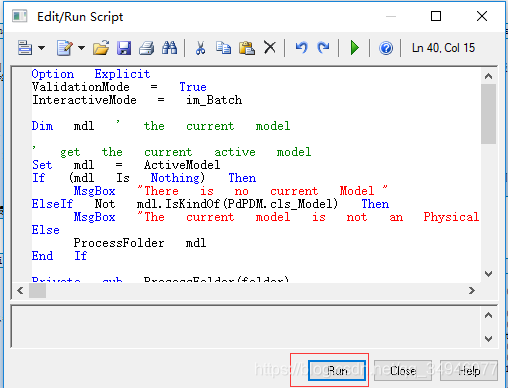Screen dimensions: 508x388
Task: Close the Edit/Run Script window
Action: [482, 16]
